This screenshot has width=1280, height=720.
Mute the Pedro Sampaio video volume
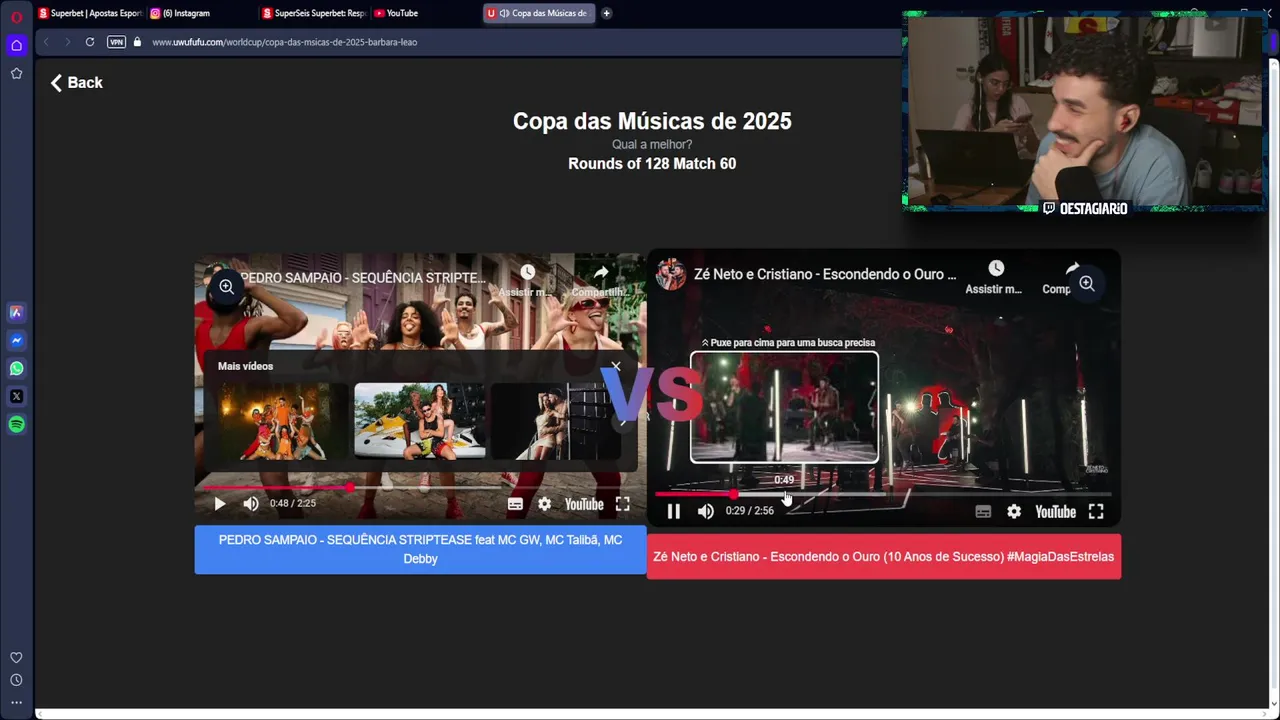point(251,504)
